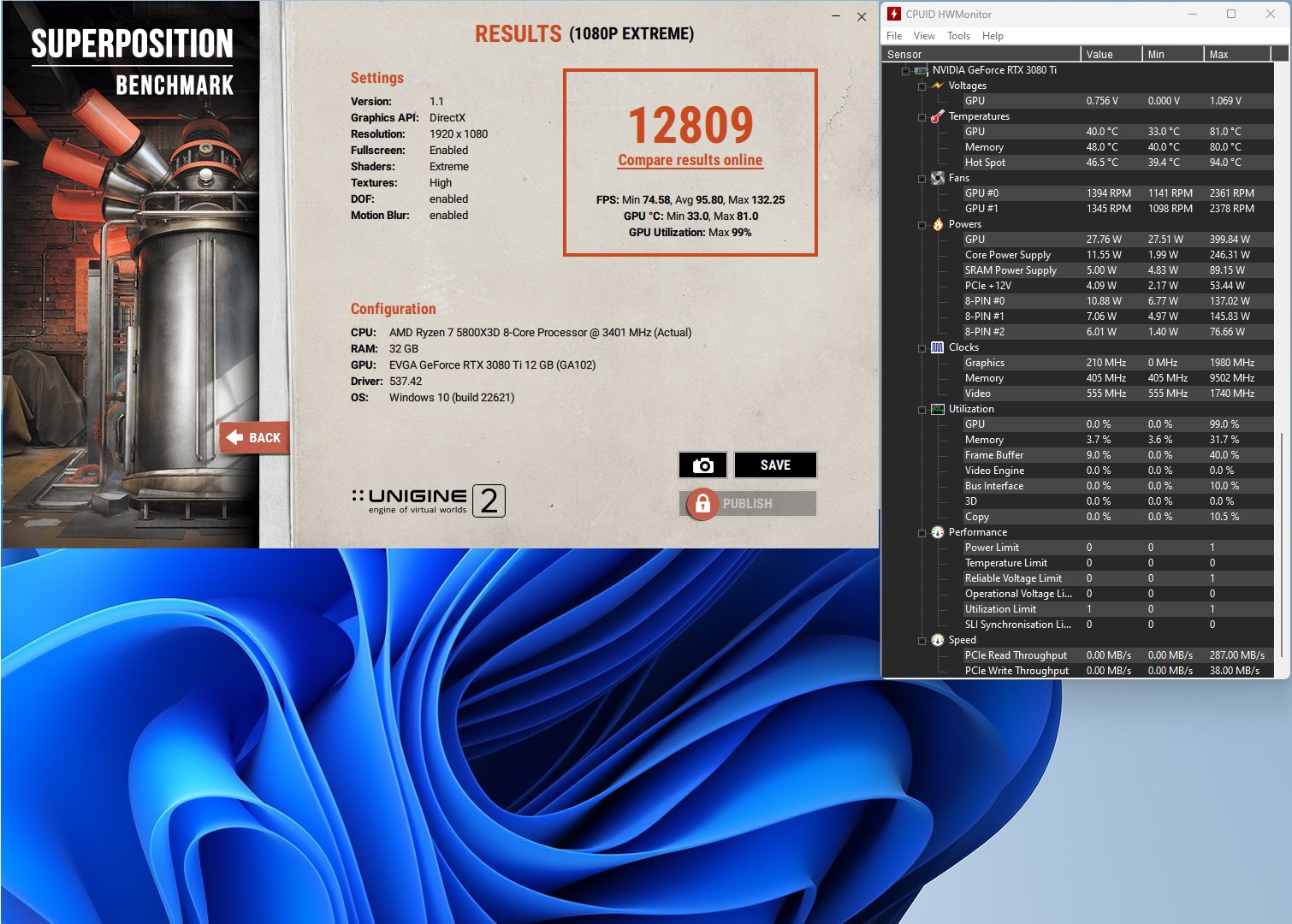This screenshot has width=1292, height=924.
Task: Collapse the Temperatures group
Action: point(922,117)
